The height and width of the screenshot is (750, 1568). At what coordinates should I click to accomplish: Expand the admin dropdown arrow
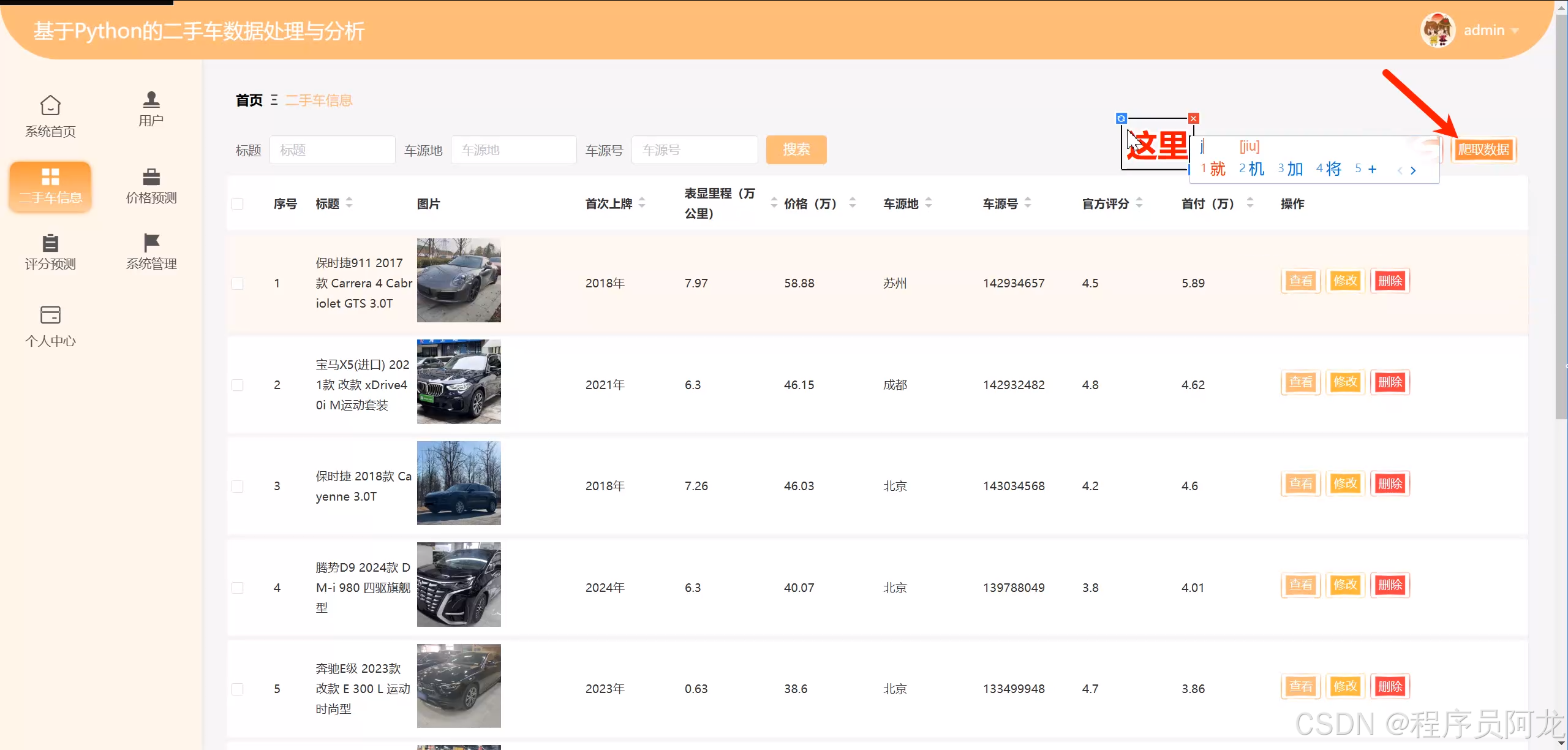[1515, 31]
